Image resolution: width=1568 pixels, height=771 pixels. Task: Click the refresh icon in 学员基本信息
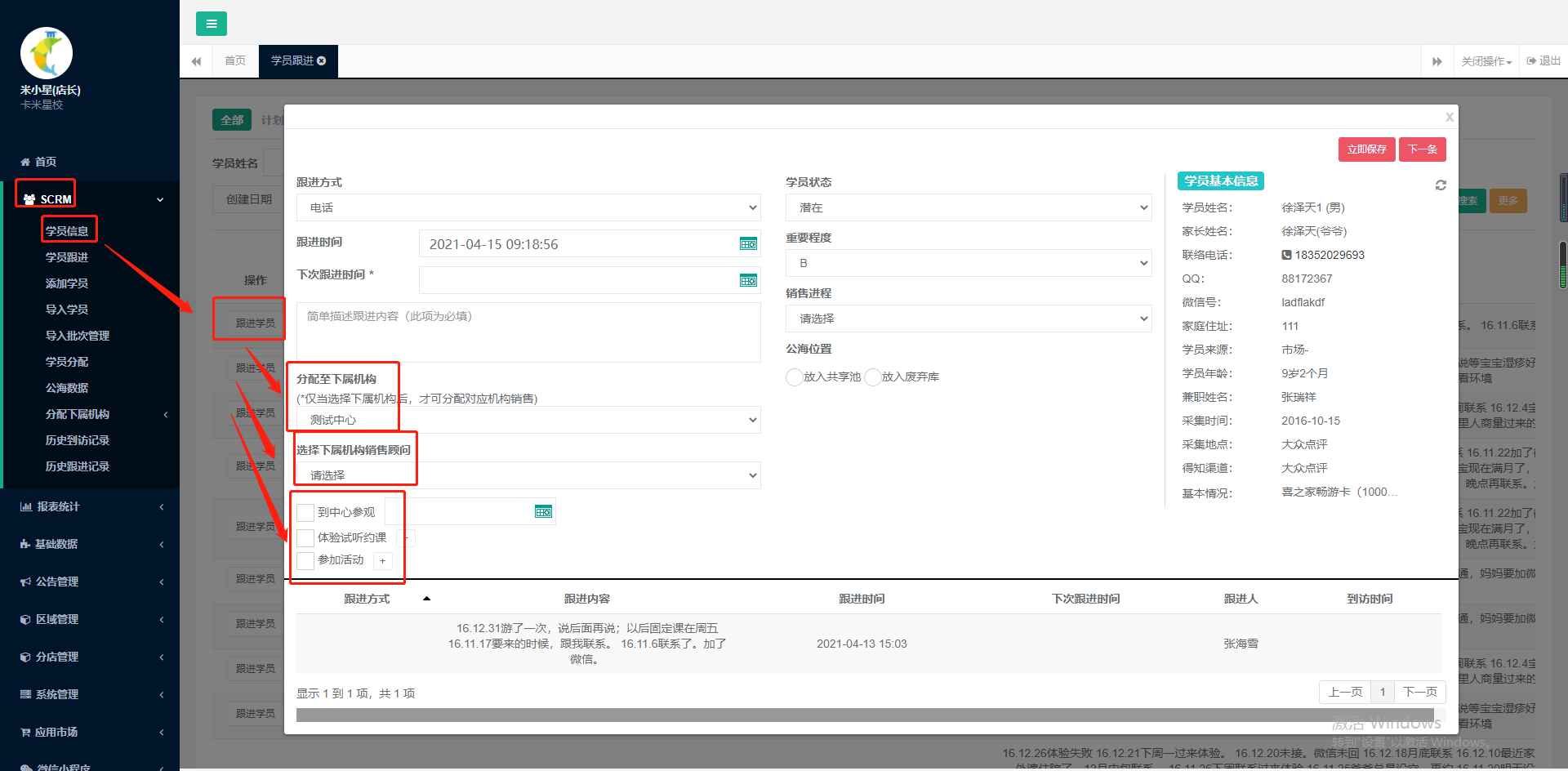click(1441, 185)
